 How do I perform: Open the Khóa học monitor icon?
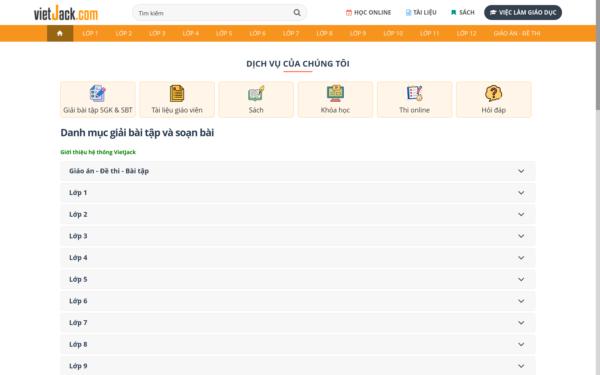[x=335, y=93]
